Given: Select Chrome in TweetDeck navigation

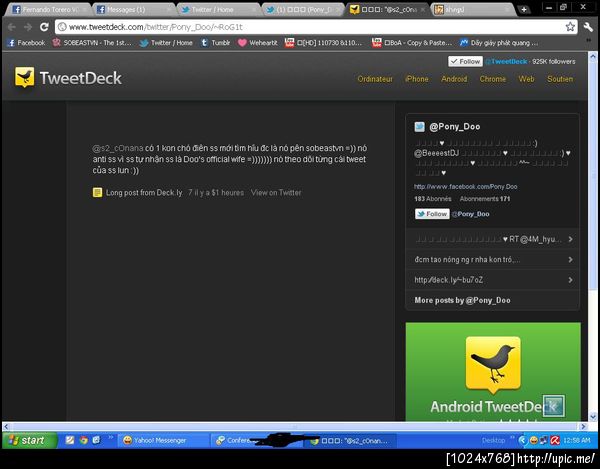Looking at the screenshot, I should click(x=493, y=79).
